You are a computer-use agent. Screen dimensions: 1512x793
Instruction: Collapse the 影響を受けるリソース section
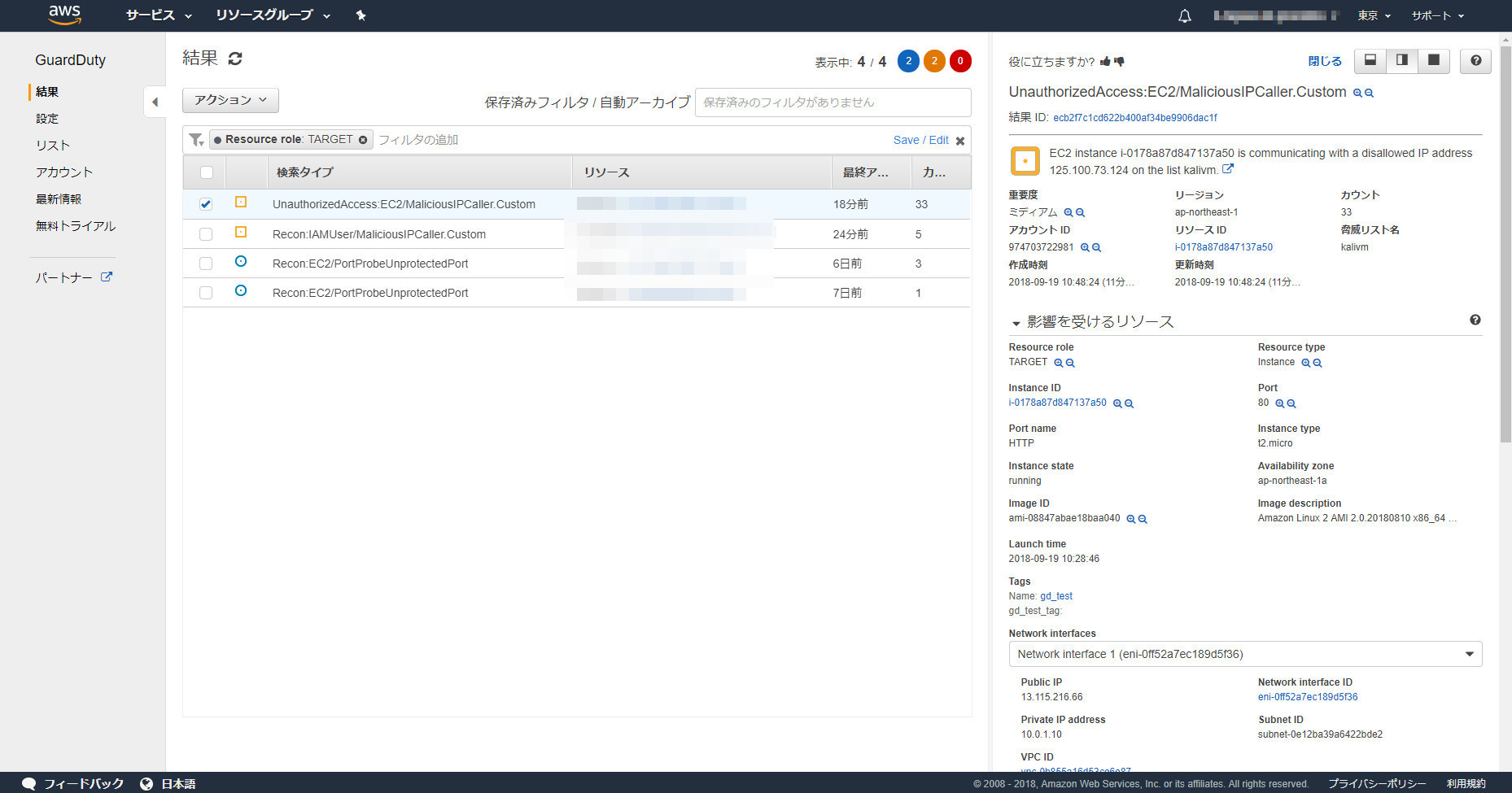(x=1016, y=323)
